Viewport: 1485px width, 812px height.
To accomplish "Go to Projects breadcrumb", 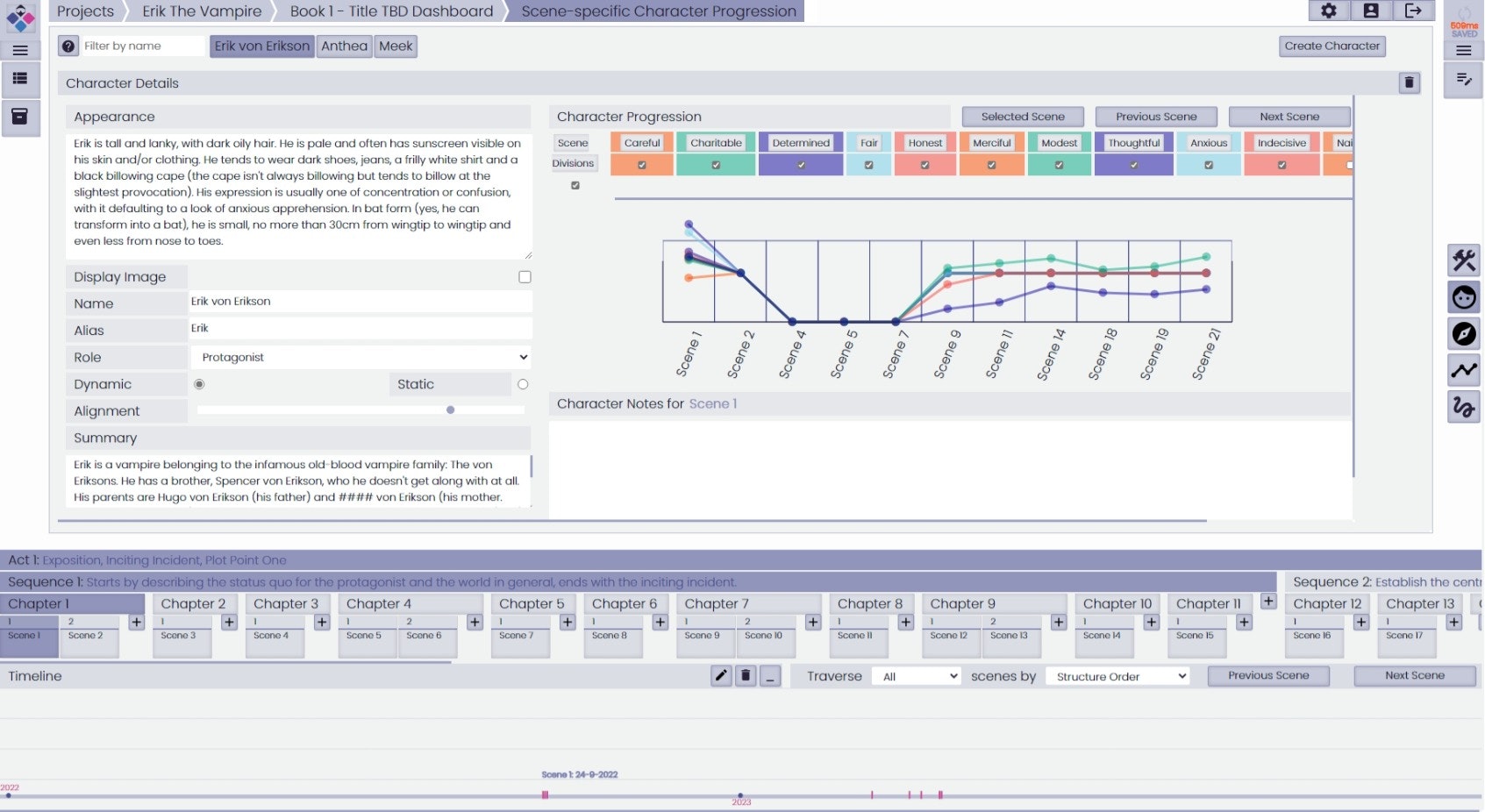I will [x=85, y=11].
